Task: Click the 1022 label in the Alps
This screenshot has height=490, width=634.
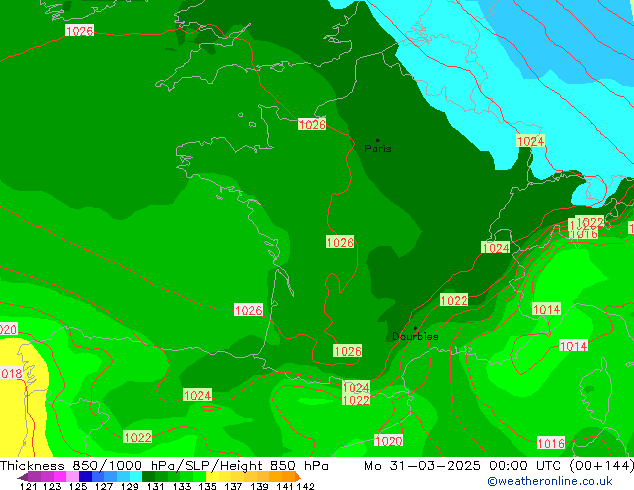Action: 454,300
